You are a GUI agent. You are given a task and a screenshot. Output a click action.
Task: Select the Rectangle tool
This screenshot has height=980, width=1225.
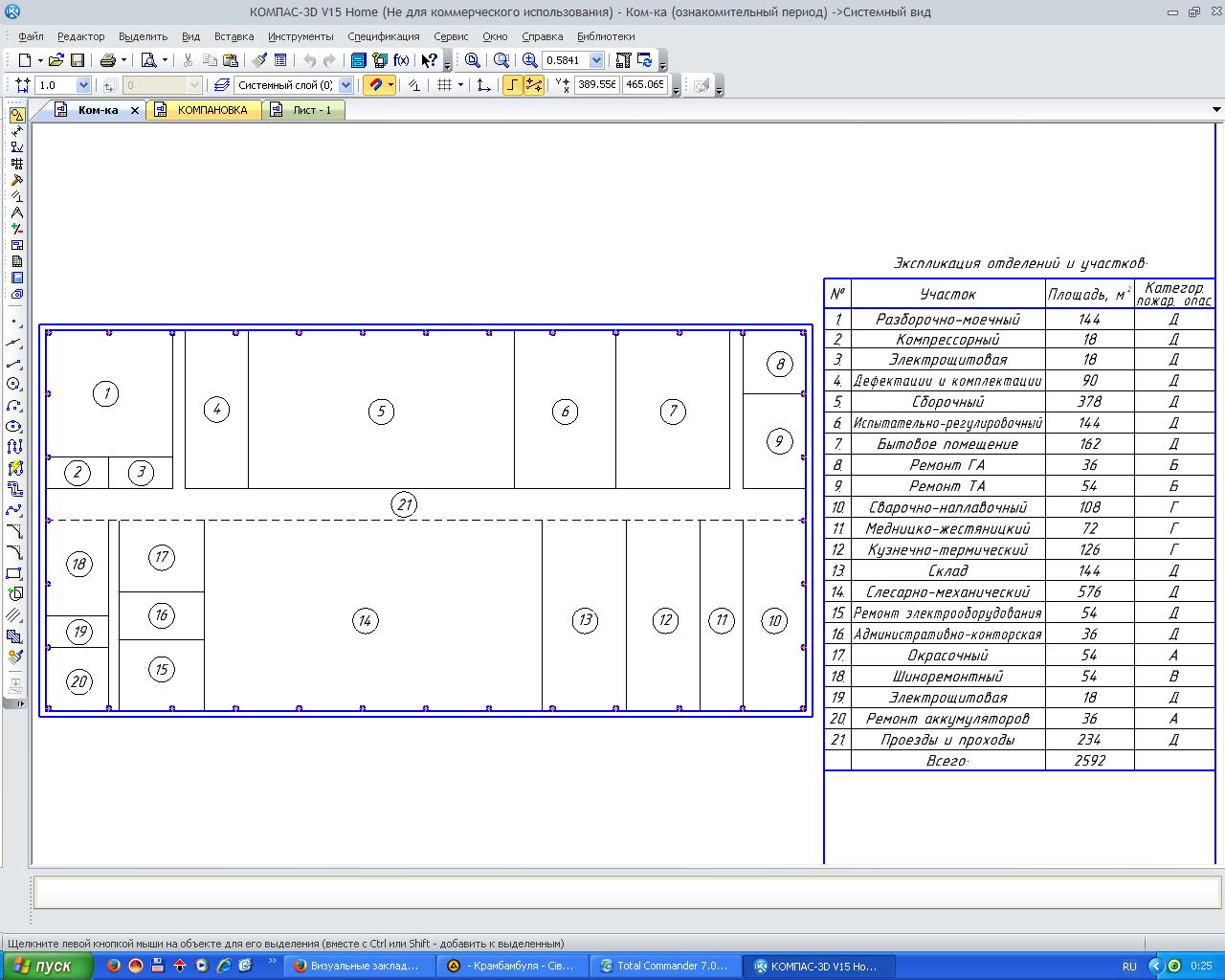(x=14, y=573)
